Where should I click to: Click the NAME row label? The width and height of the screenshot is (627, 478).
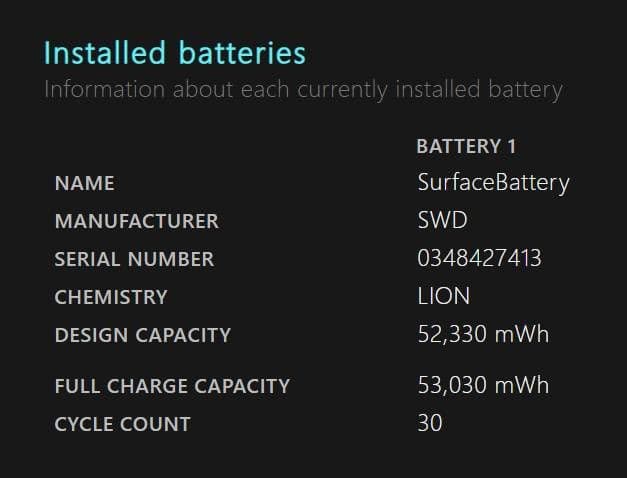point(84,183)
